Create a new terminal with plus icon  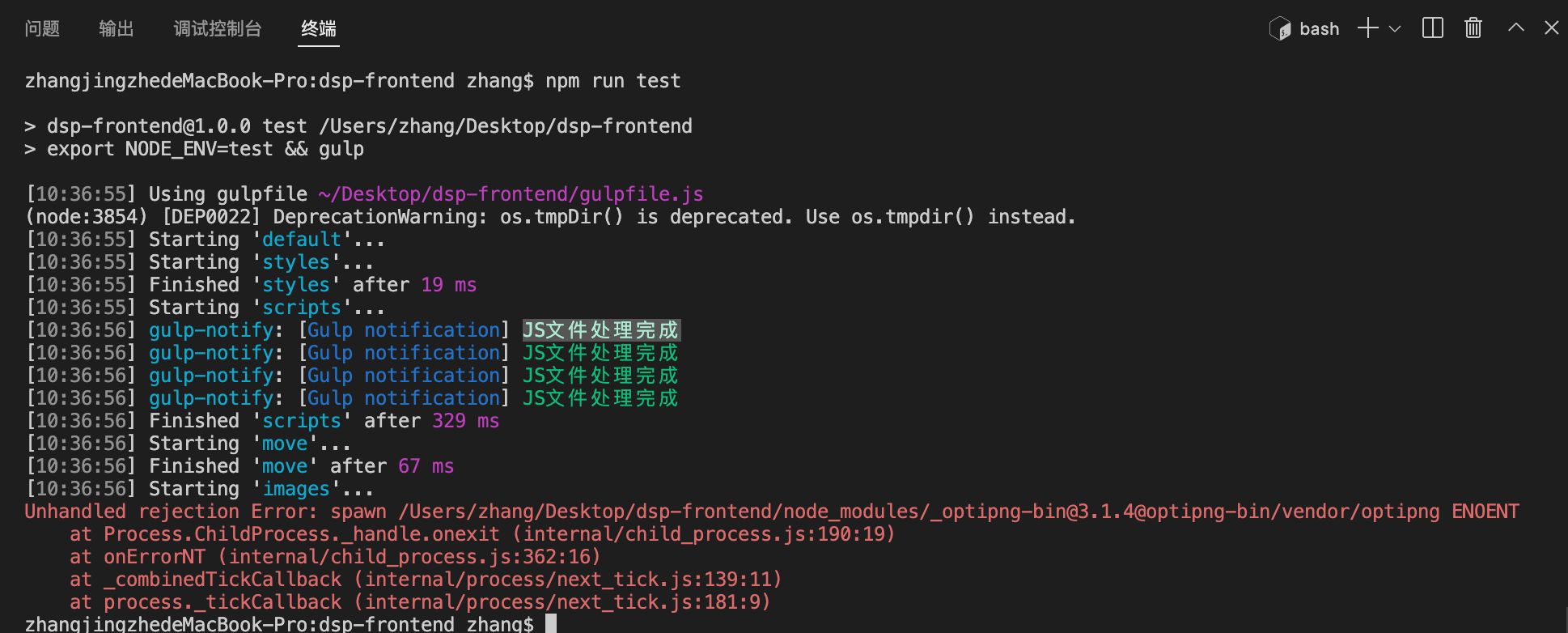[x=1367, y=28]
